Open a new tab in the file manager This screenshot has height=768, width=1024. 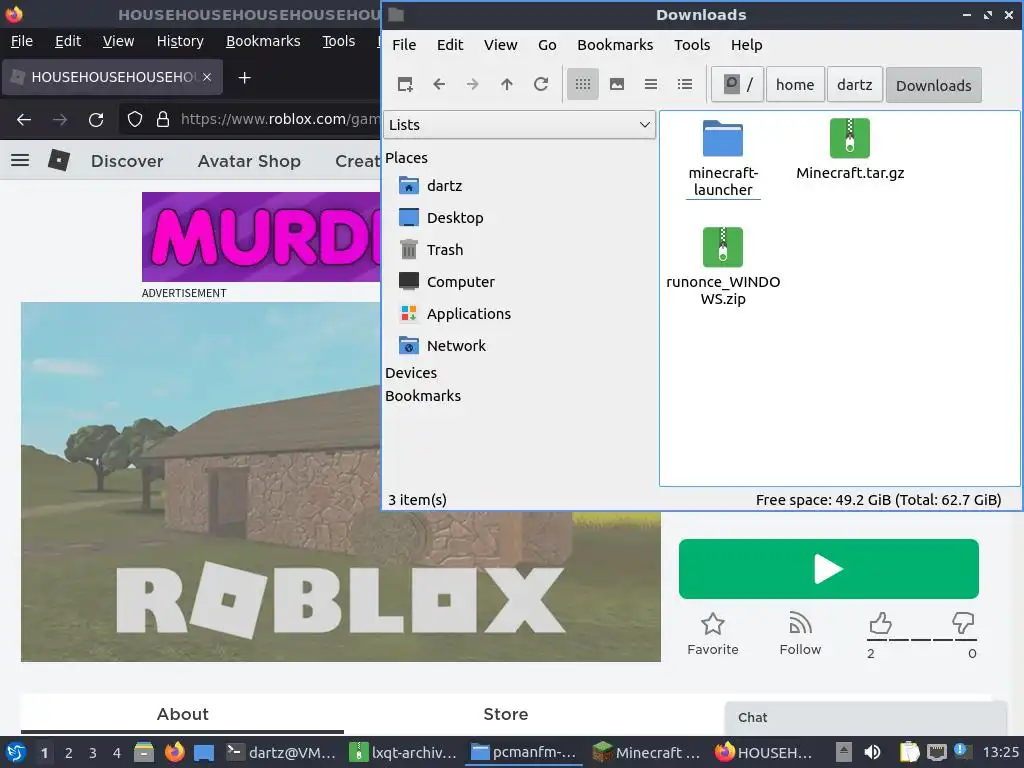[x=405, y=84]
